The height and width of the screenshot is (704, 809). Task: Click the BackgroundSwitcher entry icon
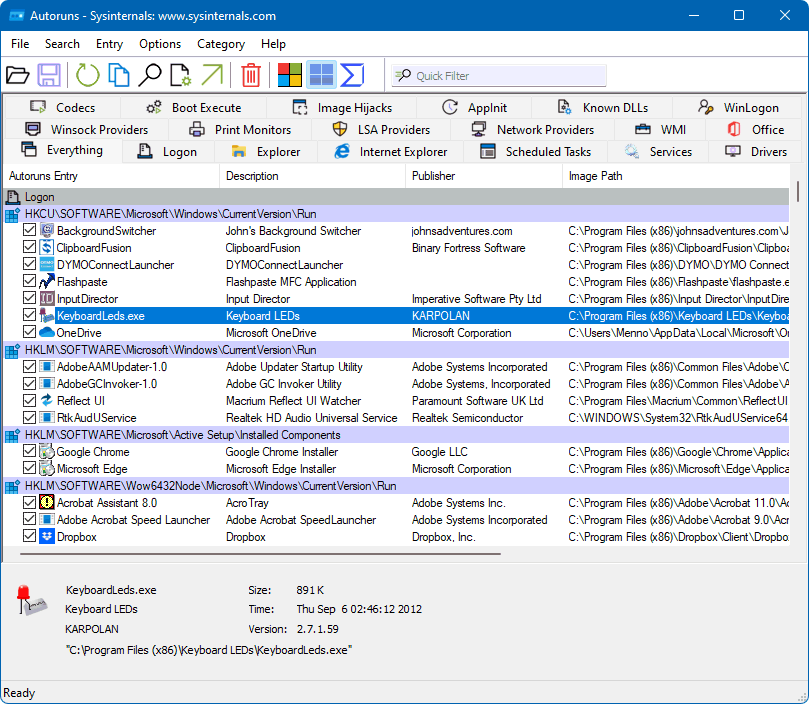point(47,230)
